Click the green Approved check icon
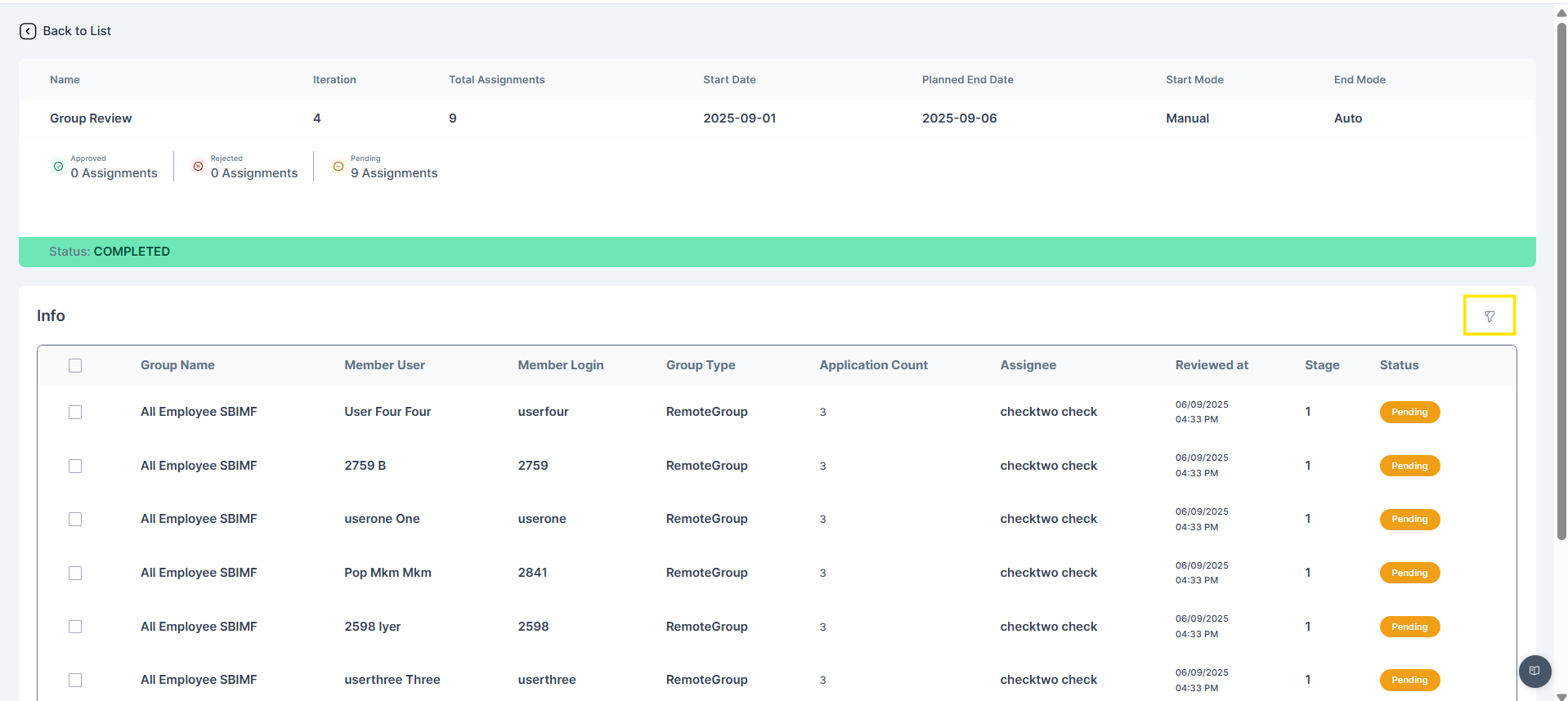The image size is (1568, 701). coord(58,166)
